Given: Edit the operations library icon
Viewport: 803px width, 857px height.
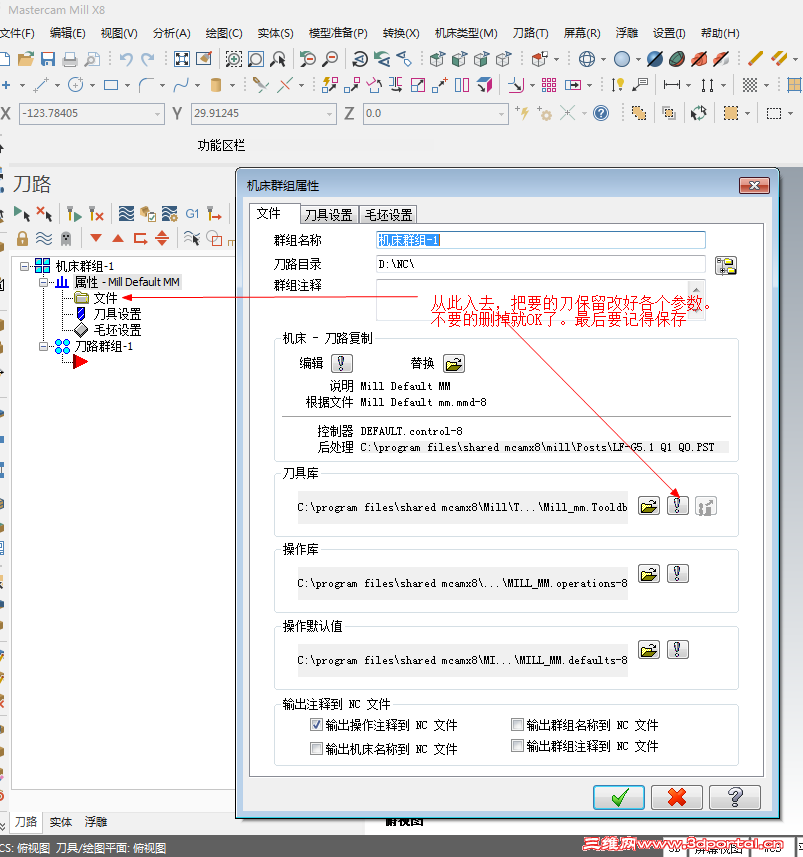Looking at the screenshot, I should (677, 574).
